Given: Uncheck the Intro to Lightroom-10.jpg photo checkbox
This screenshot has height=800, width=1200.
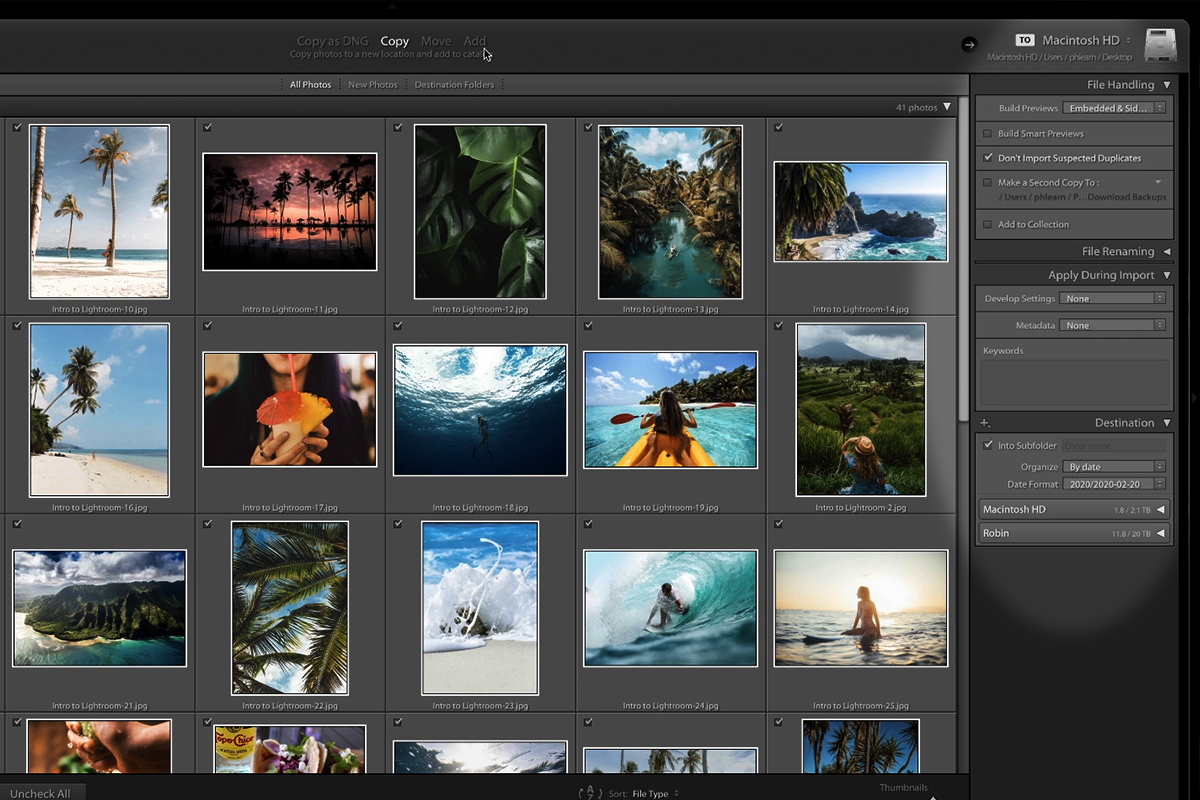Looking at the screenshot, I should 17,127.
